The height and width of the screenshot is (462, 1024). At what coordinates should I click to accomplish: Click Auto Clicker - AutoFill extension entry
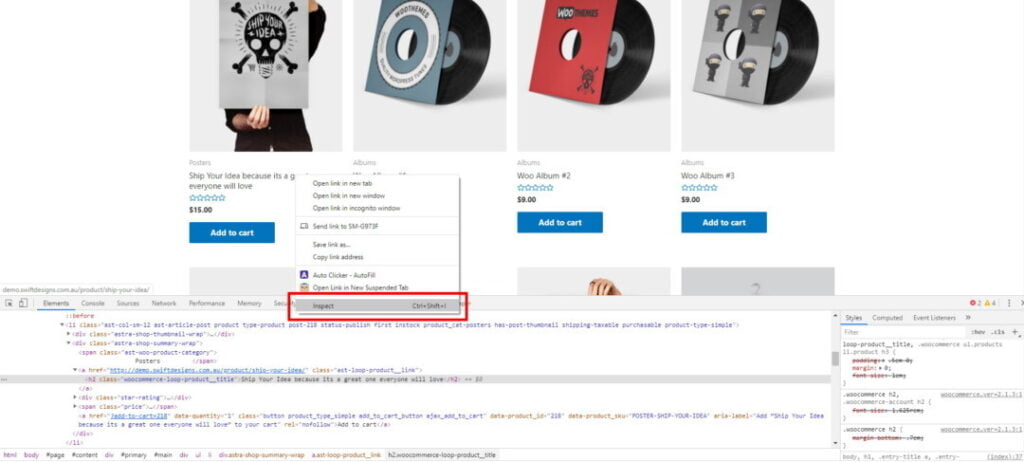[343, 274]
